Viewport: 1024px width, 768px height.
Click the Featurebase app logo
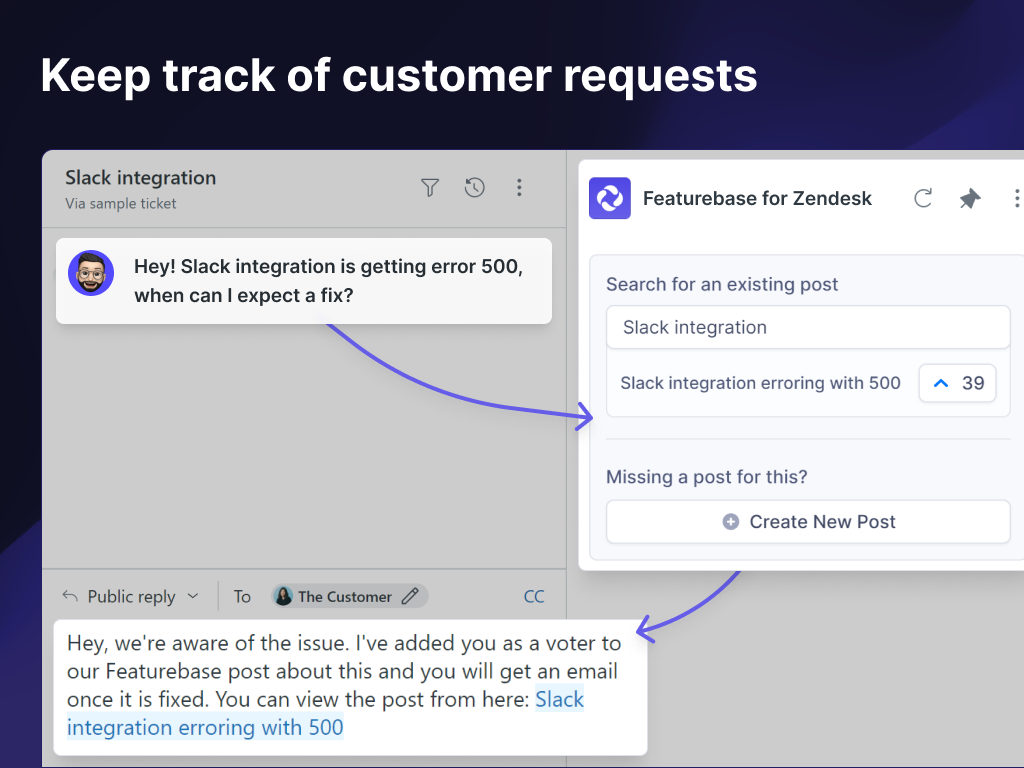[610, 198]
